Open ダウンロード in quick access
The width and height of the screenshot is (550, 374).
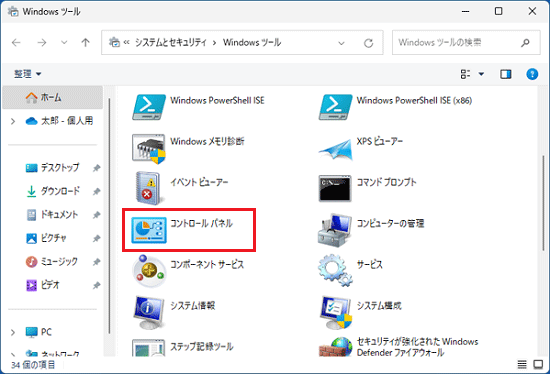click(53, 191)
